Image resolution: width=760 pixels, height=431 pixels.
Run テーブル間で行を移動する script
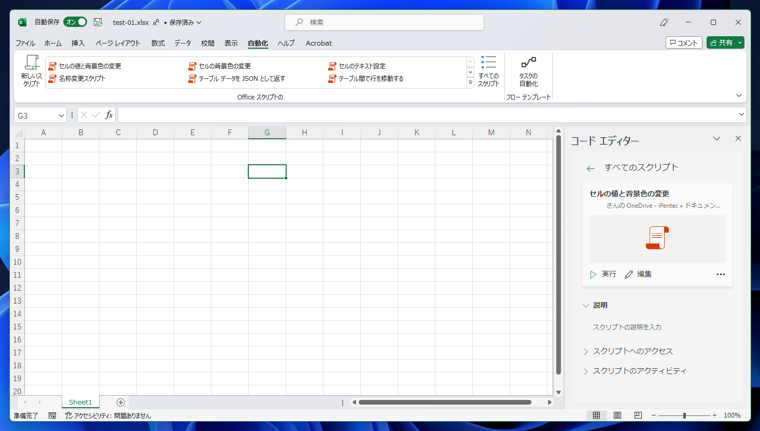click(365, 79)
